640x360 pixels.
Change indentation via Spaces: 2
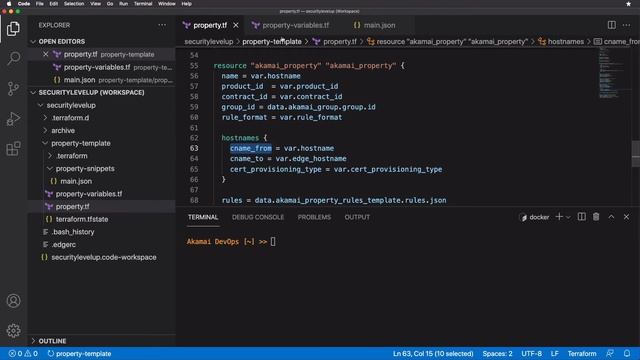(x=497, y=353)
